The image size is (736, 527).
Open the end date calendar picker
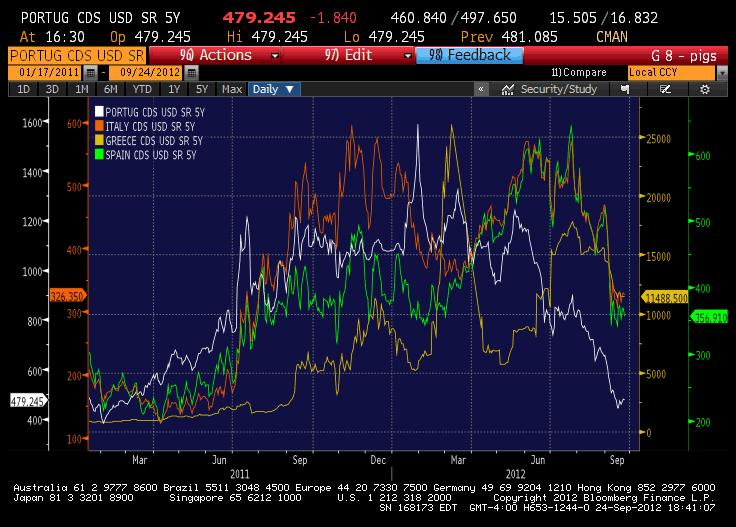coord(188,73)
